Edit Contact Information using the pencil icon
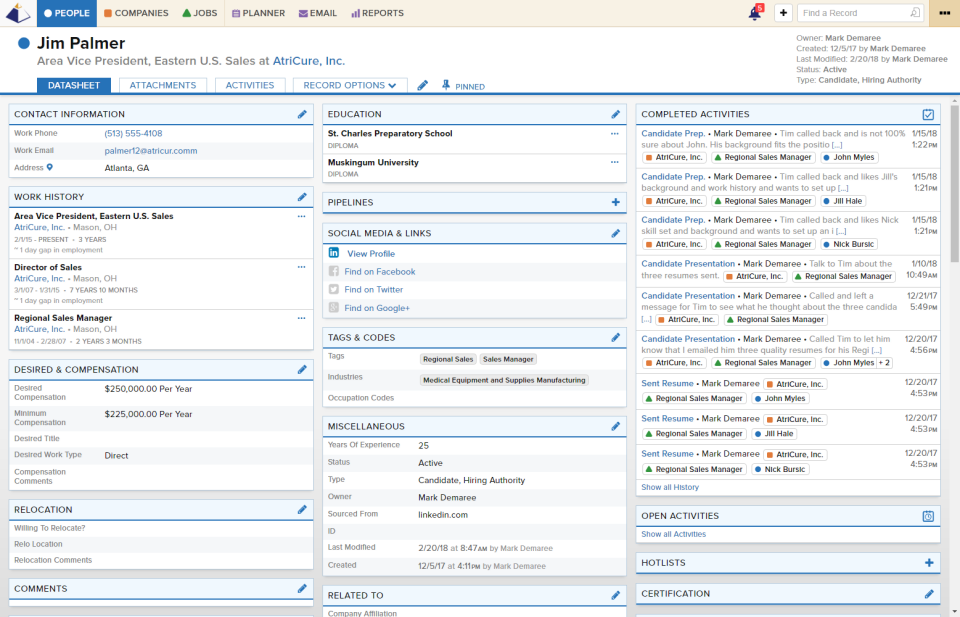 point(302,113)
